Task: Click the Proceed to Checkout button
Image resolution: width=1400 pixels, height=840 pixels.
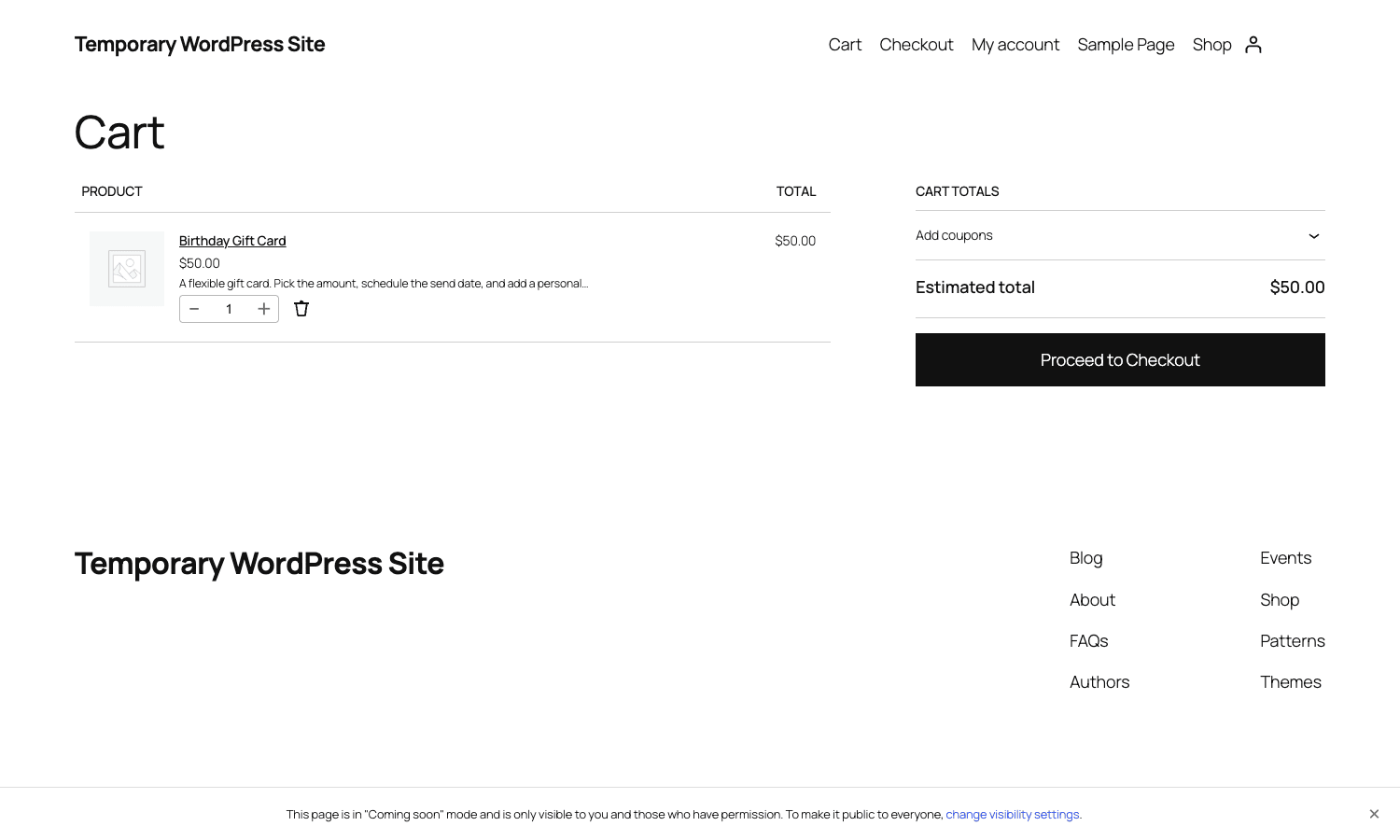Action: coord(1120,359)
